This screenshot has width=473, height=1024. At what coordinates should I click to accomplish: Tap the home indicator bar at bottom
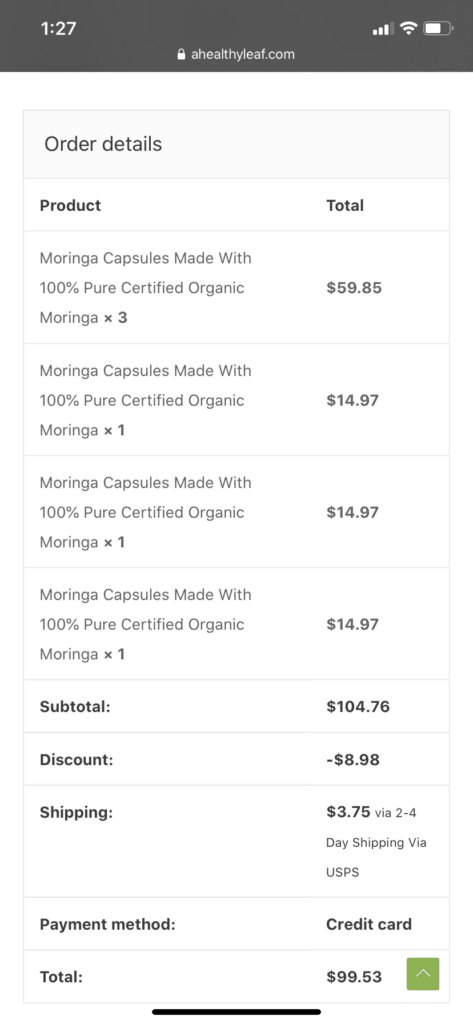[x=236, y=1012]
